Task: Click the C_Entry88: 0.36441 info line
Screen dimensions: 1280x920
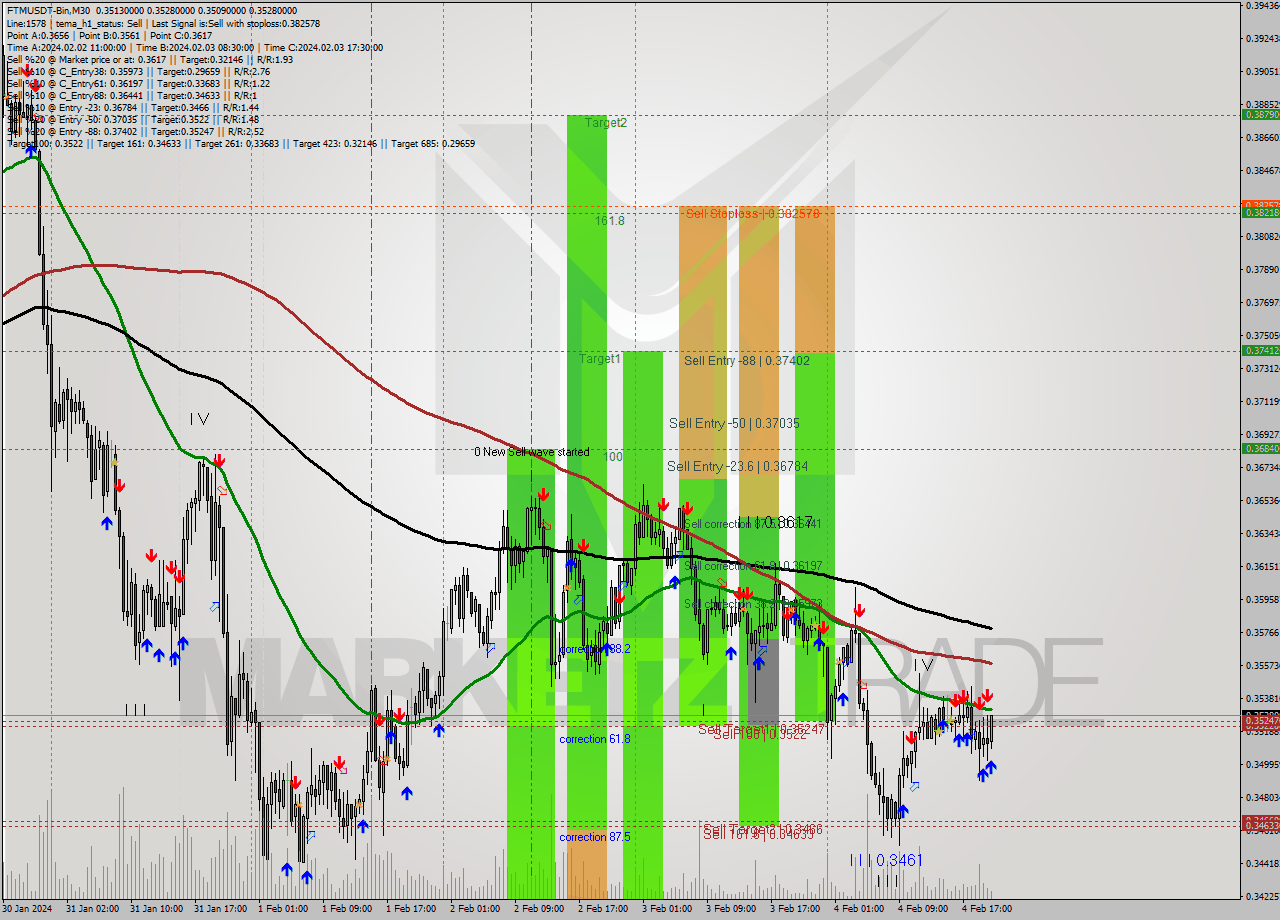Action: pyautogui.click(x=130, y=95)
